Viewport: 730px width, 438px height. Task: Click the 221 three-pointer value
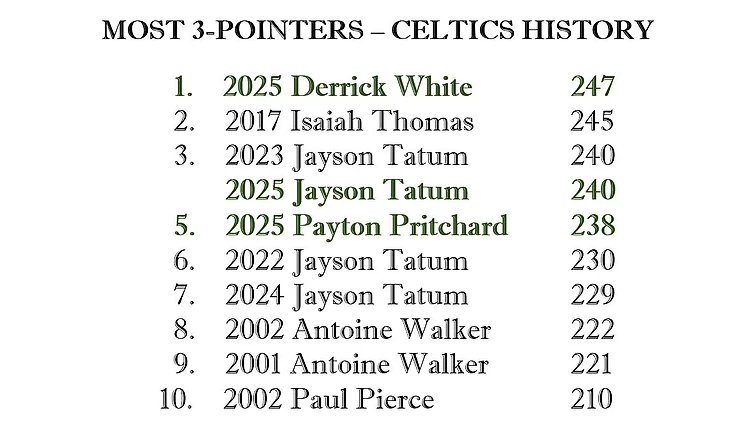coord(590,365)
